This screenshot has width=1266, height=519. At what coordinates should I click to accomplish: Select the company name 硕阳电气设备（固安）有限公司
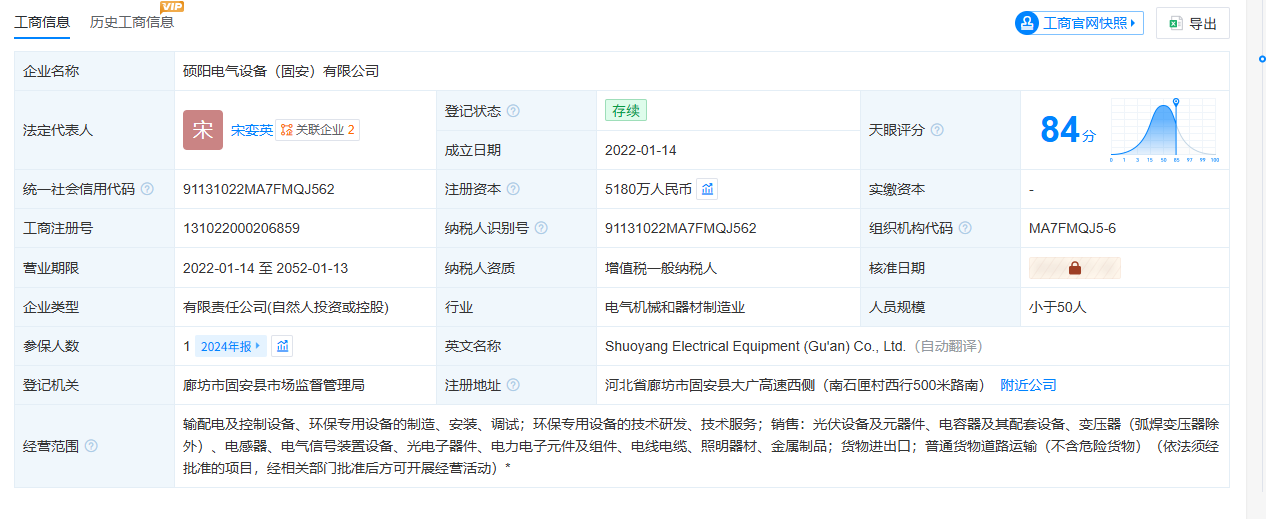tap(281, 71)
